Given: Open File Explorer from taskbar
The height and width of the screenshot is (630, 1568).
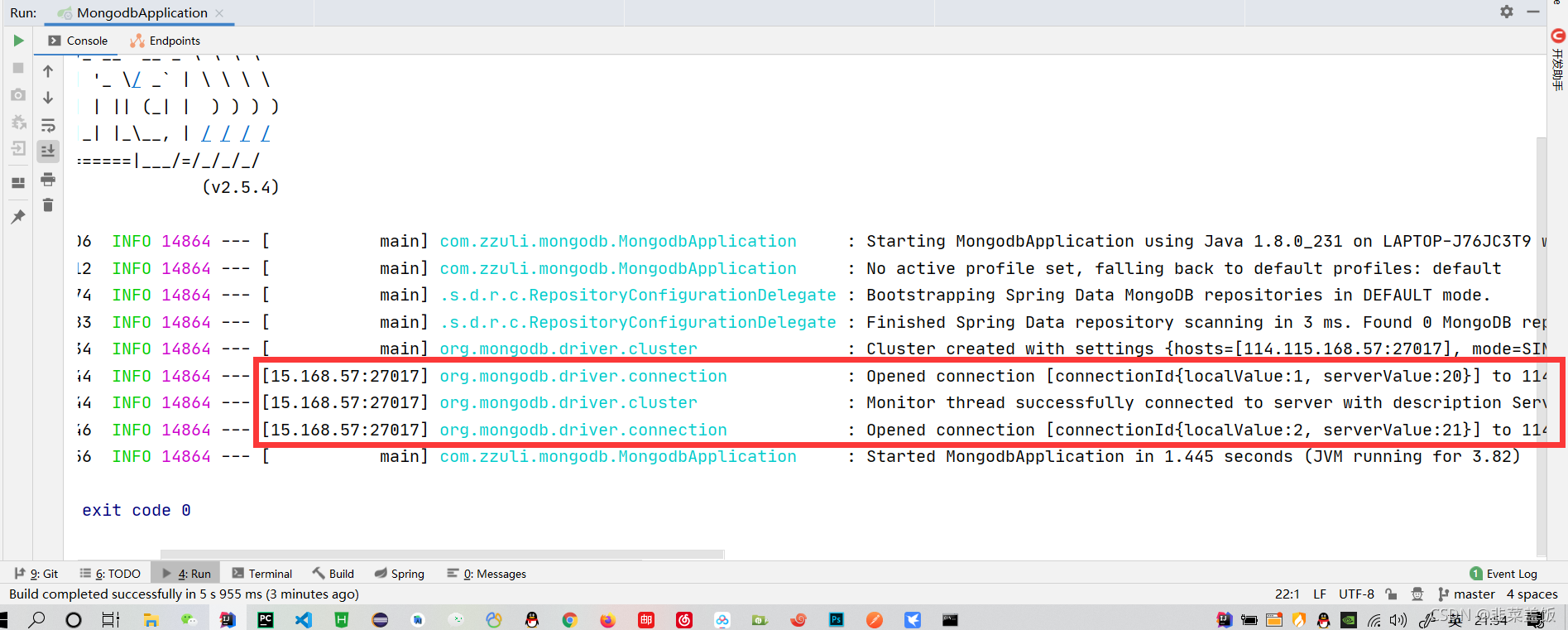Looking at the screenshot, I should coord(151,619).
